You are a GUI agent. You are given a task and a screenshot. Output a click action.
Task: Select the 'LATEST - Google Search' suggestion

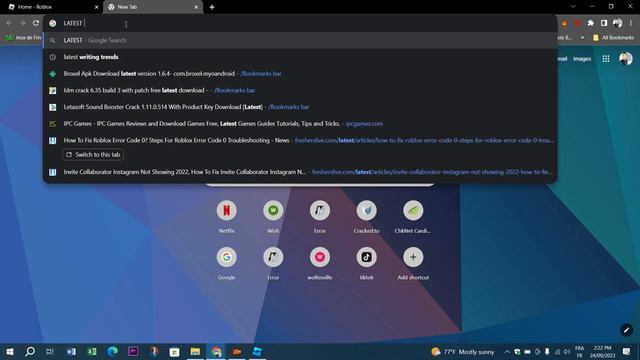pyautogui.click(x=300, y=40)
